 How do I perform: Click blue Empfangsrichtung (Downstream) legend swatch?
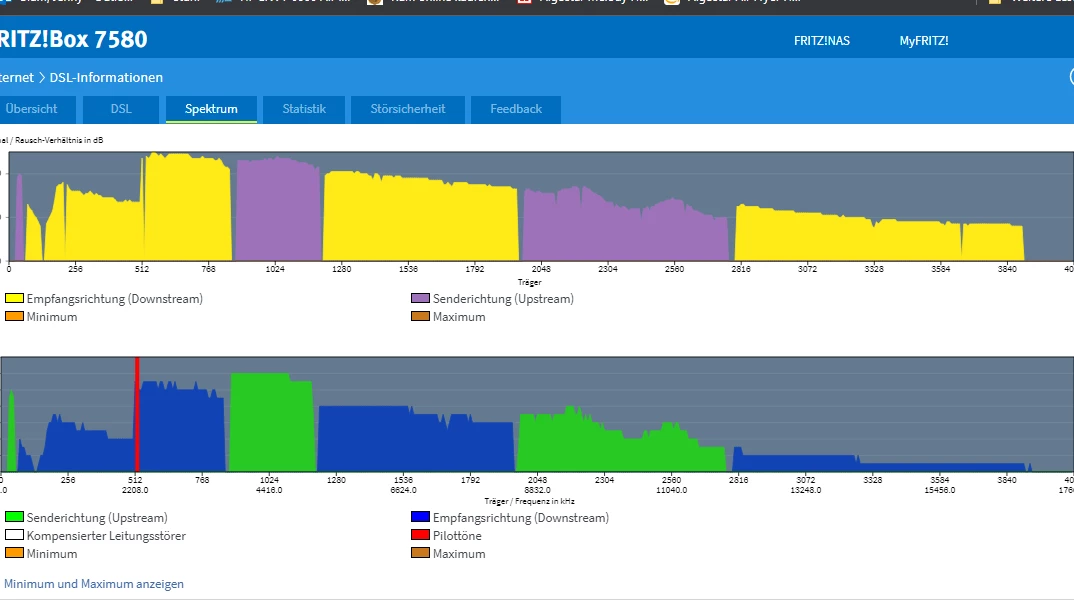click(x=421, y=516)
